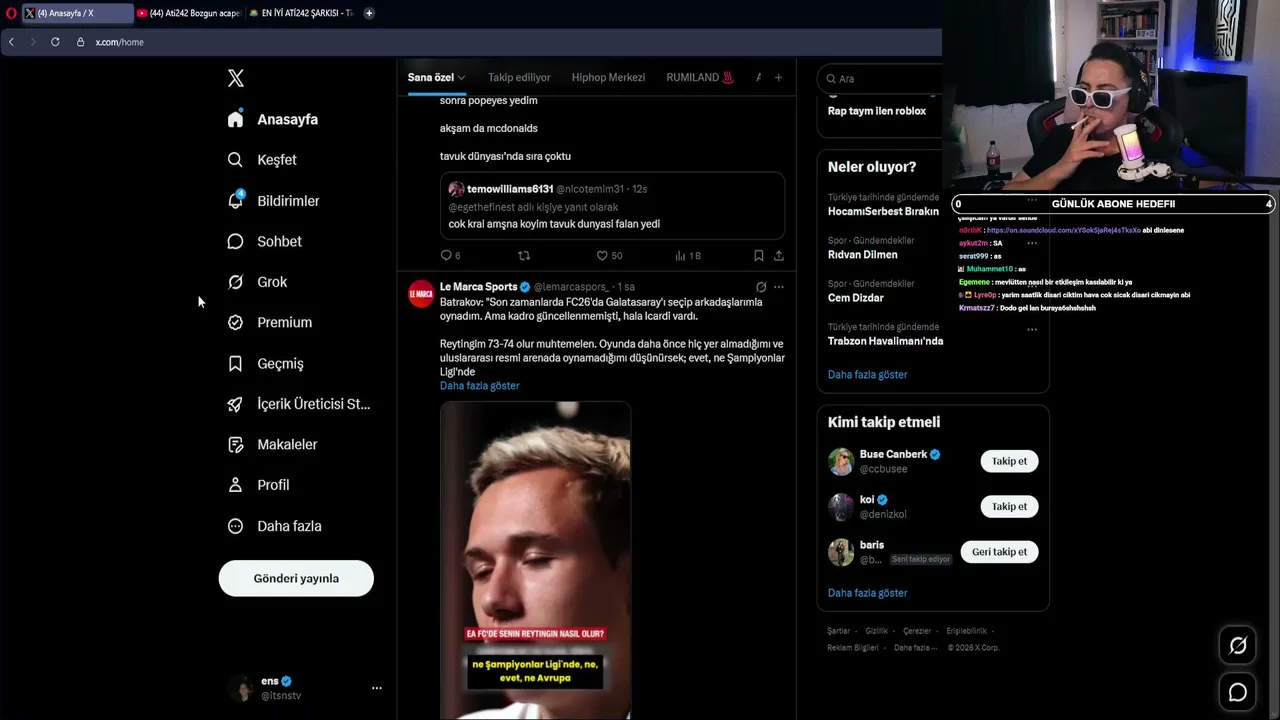Viewport: 1280px width, 720px height.
Task: Switch to the EN İYİ ATİ242 ŞARKISI tab
Action: 301,13
